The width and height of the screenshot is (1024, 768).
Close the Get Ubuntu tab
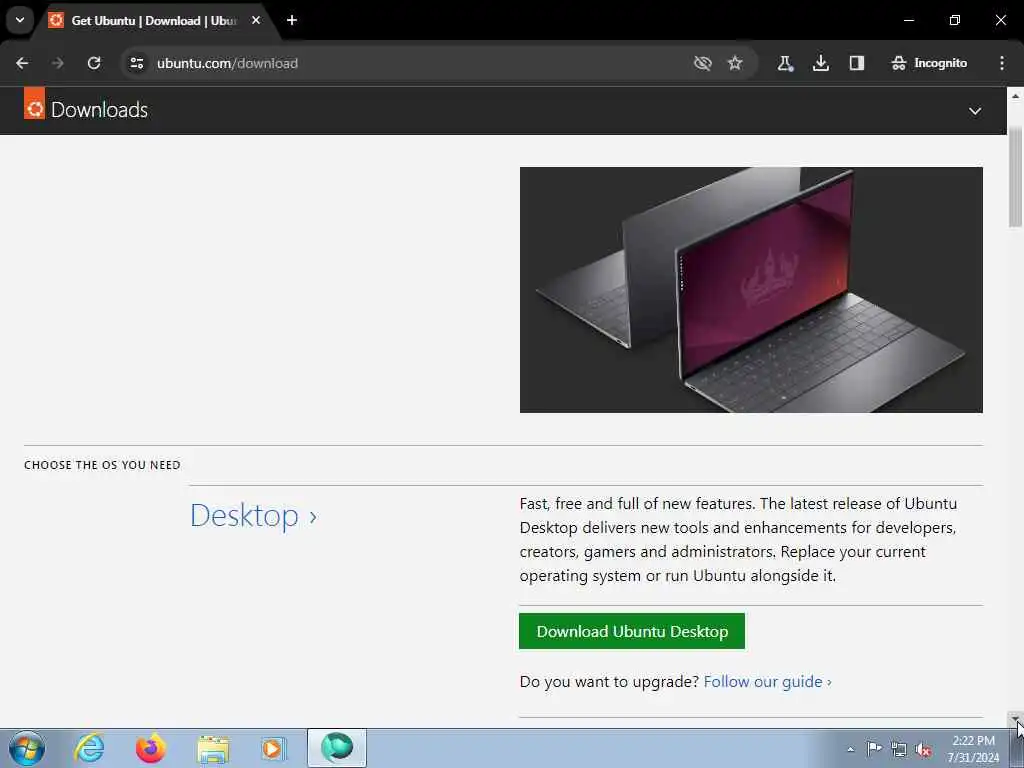(x=256, y=20)
